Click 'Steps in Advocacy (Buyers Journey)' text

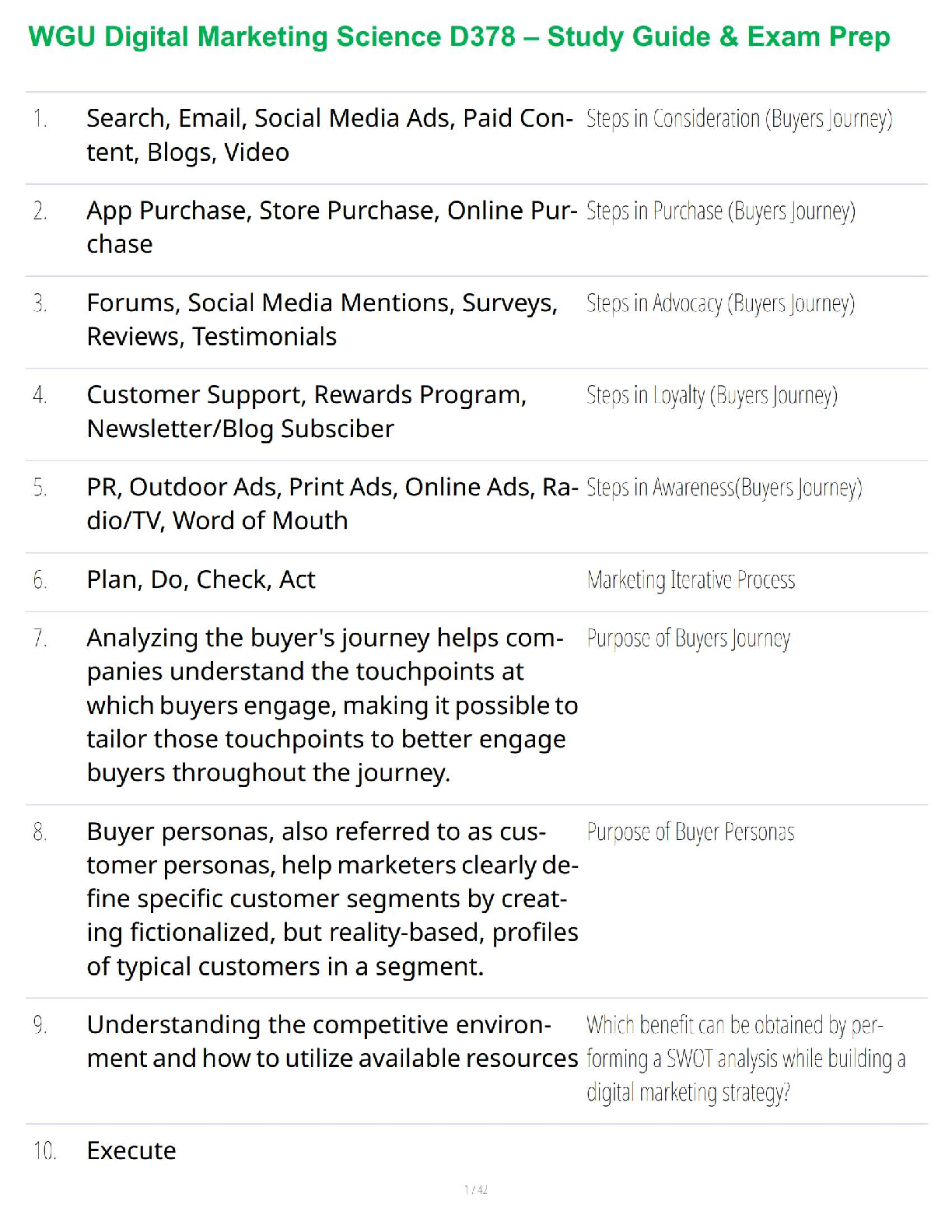[720, 303]
